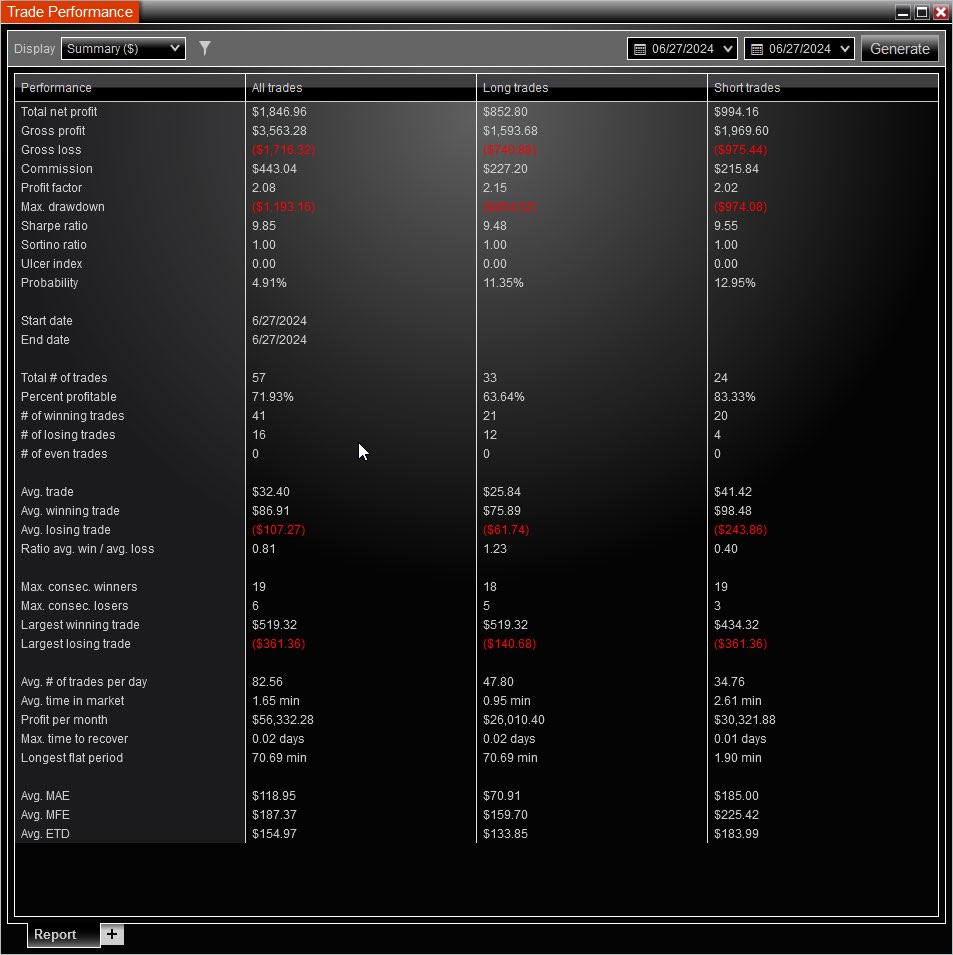This screenshot has width=953, height=955.
Task: Click the Performance column header
Action: pyautogui.click(x=56, y=87)
